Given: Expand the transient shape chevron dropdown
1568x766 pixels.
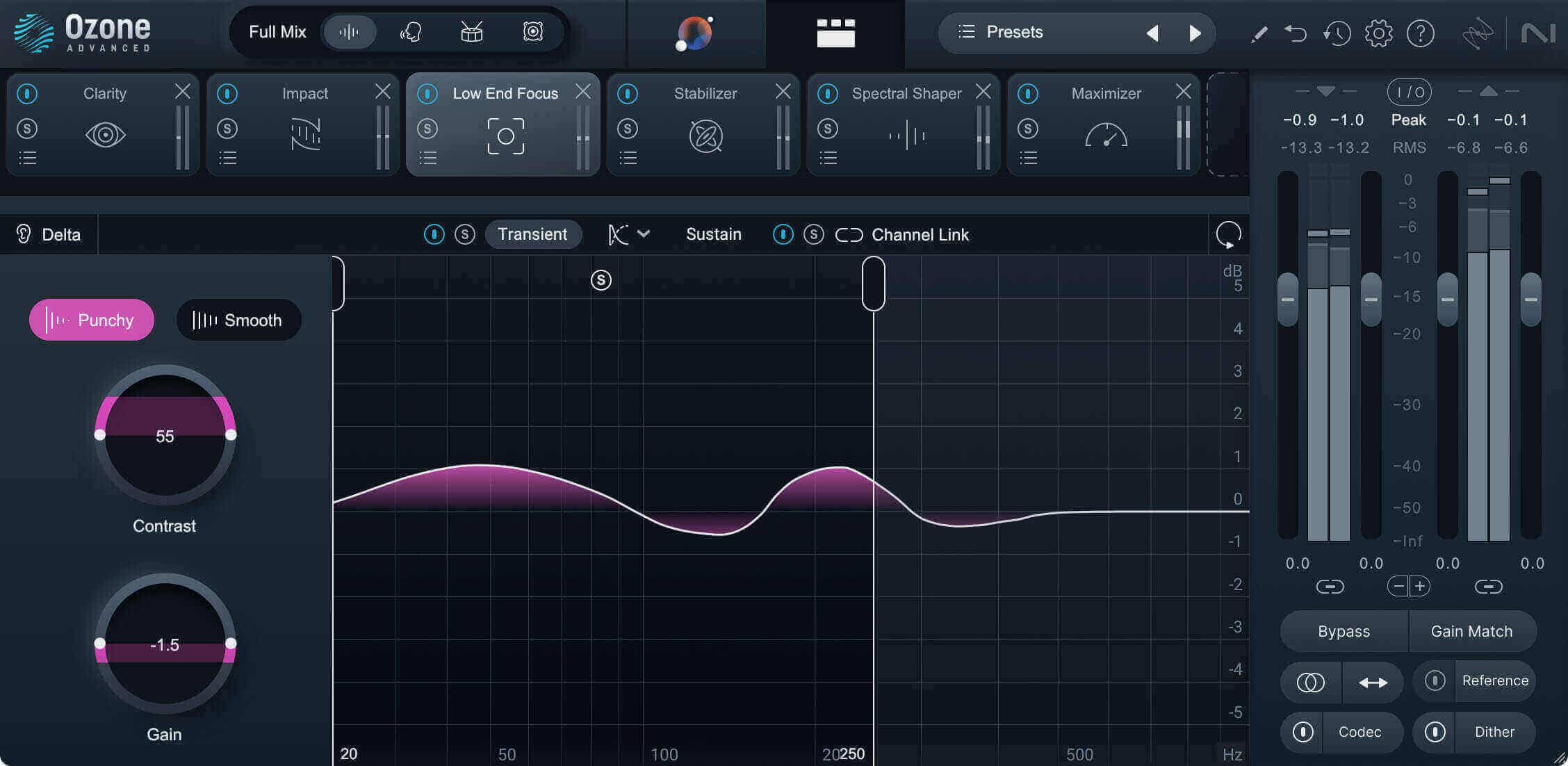Looking at the screenshot, I should click(644, 234).
